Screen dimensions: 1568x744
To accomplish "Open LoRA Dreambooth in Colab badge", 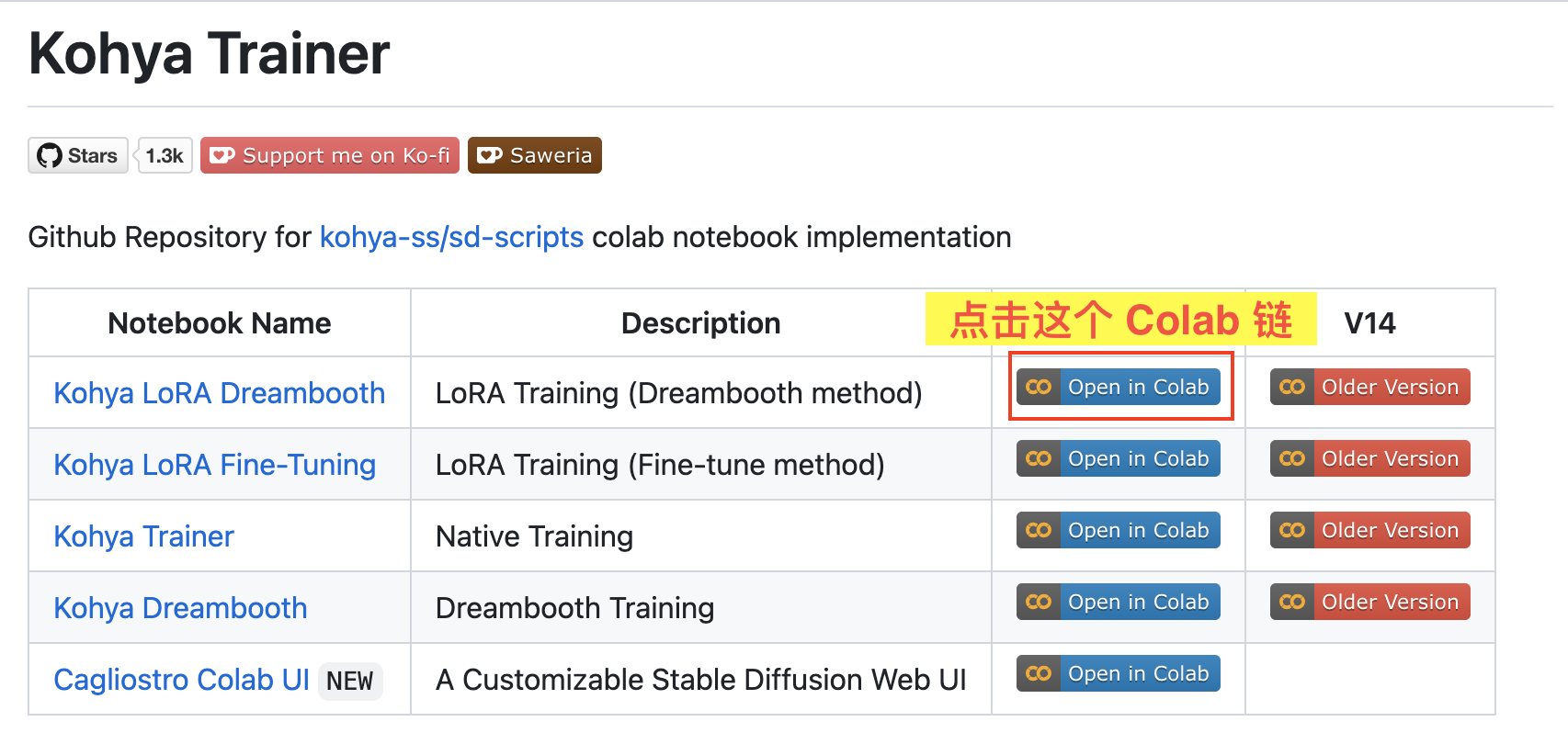I will click(x=1119, y=387).
